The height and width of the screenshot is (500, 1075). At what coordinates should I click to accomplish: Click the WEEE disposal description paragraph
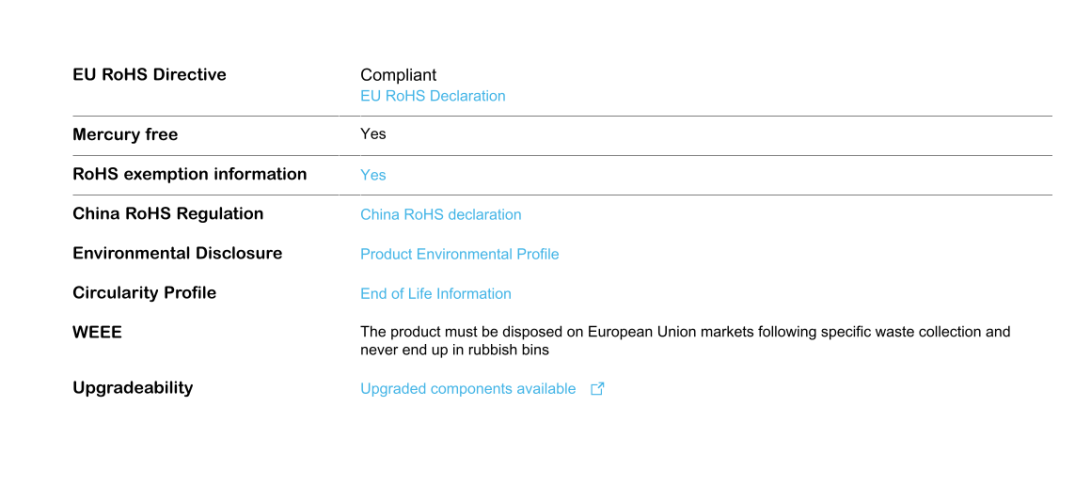click(x=685, y=341)
